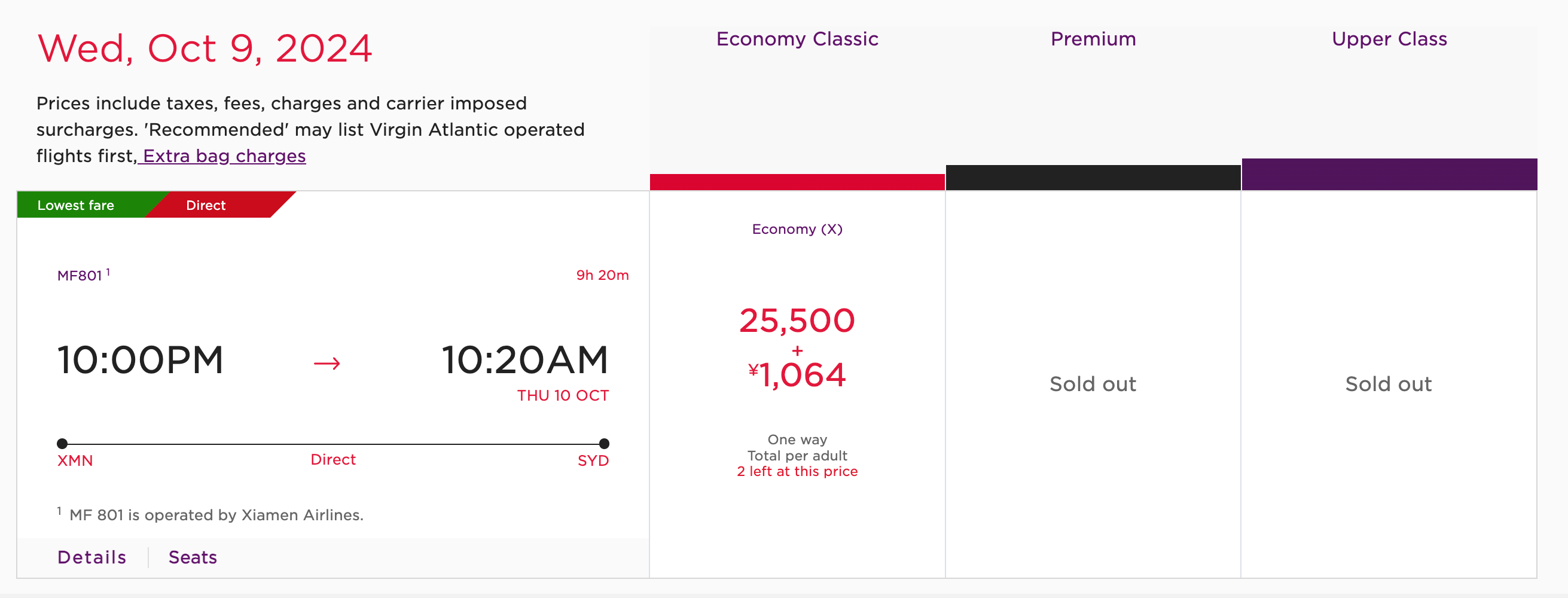Click the 9h 20m flight duration
The height and width of the screenshot is (598, 1568).
(x=602, y=275)
